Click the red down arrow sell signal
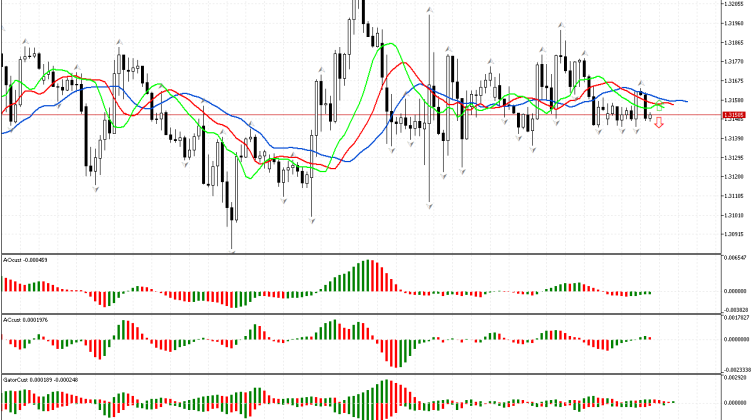Viewport: 752px width, 420px height. 658,125
